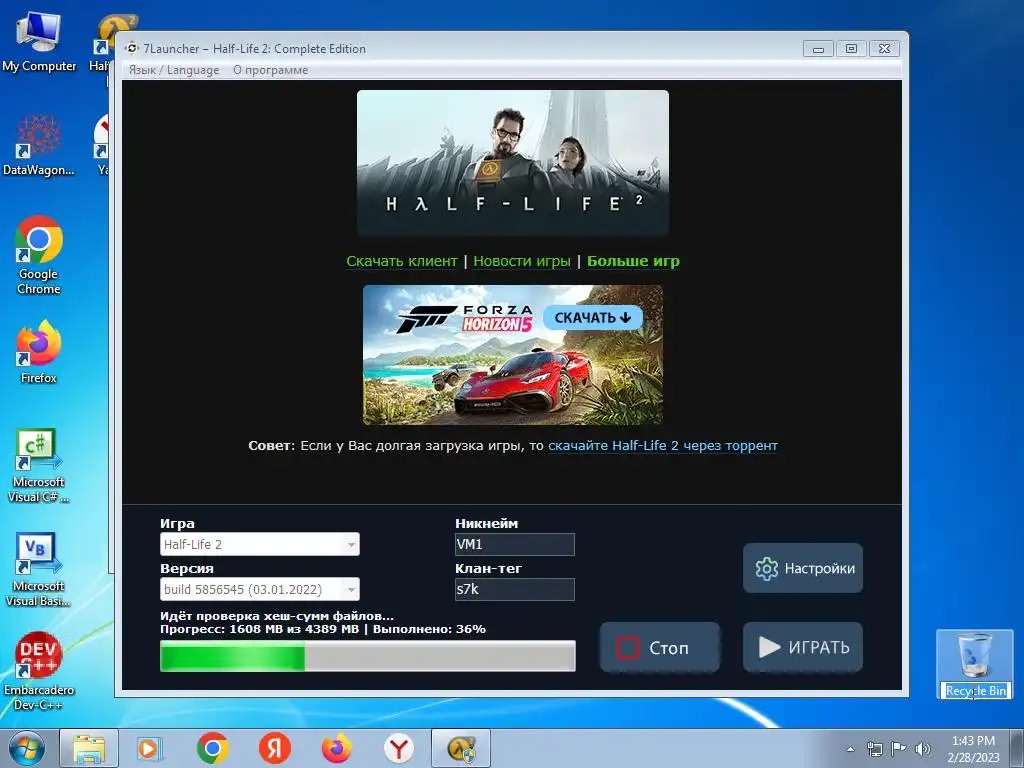The image size is (1024, 768).
Task: Launch Yandex Browser Y taskbar icon
Action: click(398, 748)
